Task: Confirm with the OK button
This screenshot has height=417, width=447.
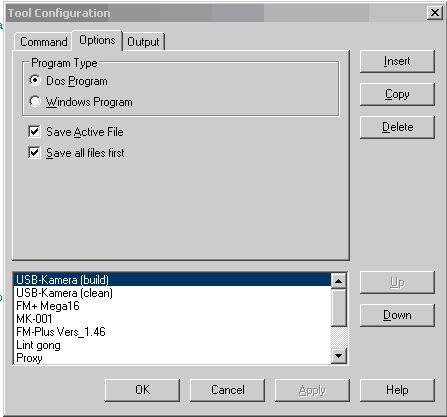Action: [142, 390]
